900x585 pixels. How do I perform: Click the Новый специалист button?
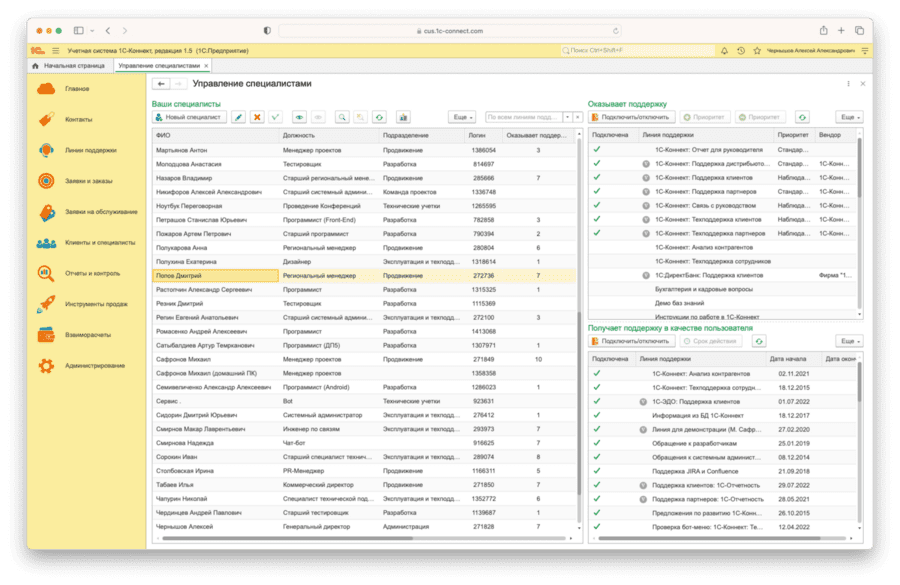pos(189,117)
